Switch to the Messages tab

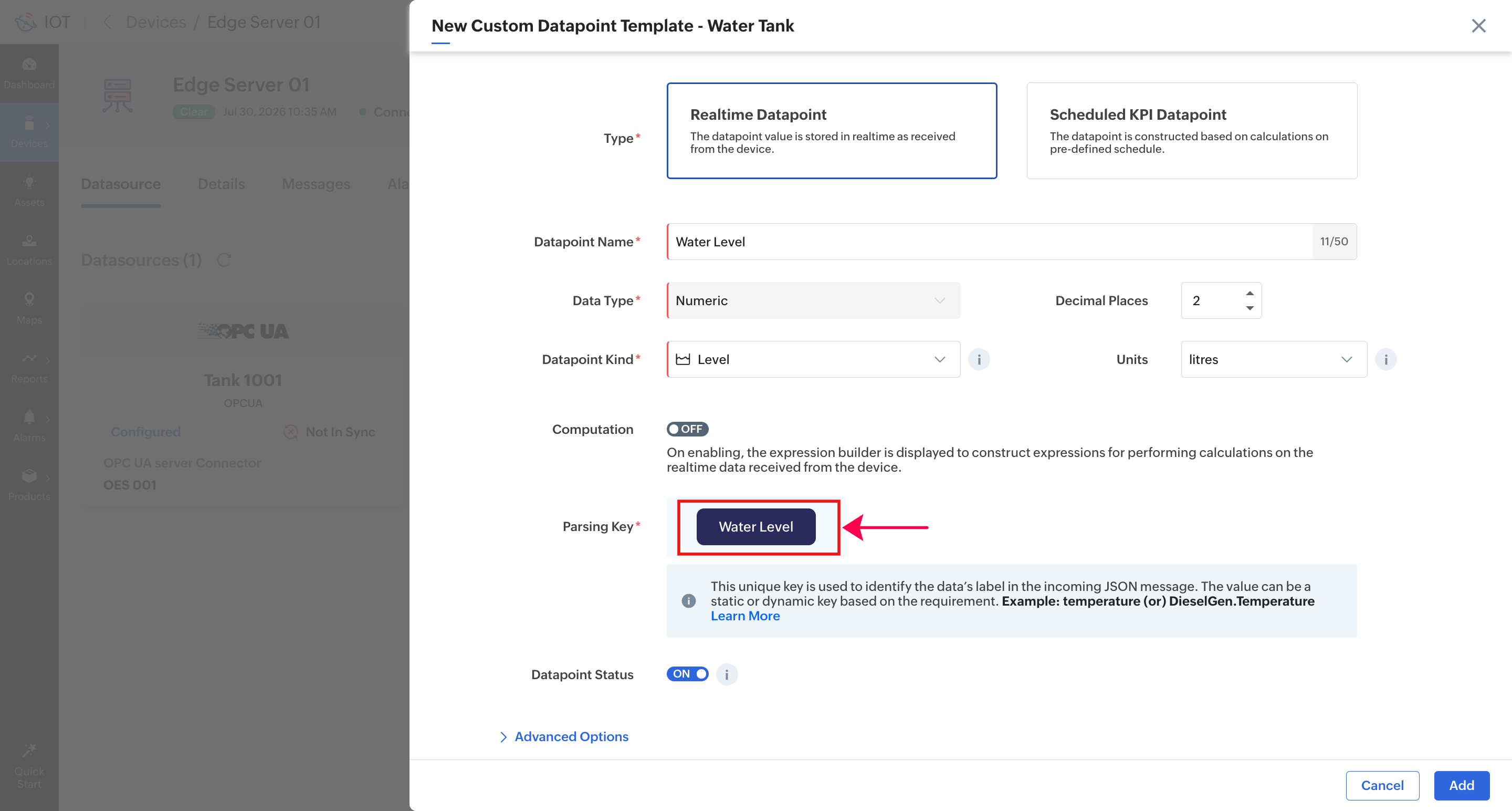coord(316,184)
